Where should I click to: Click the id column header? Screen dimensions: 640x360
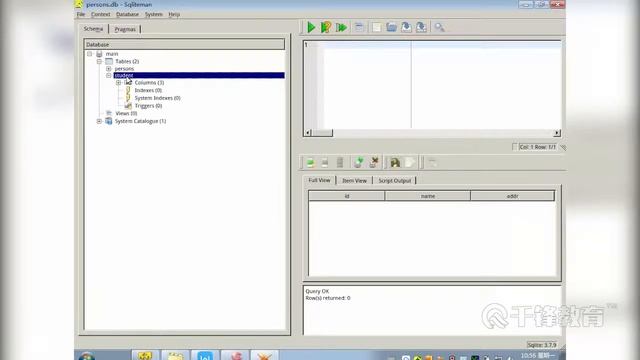[x=347, y=196]
